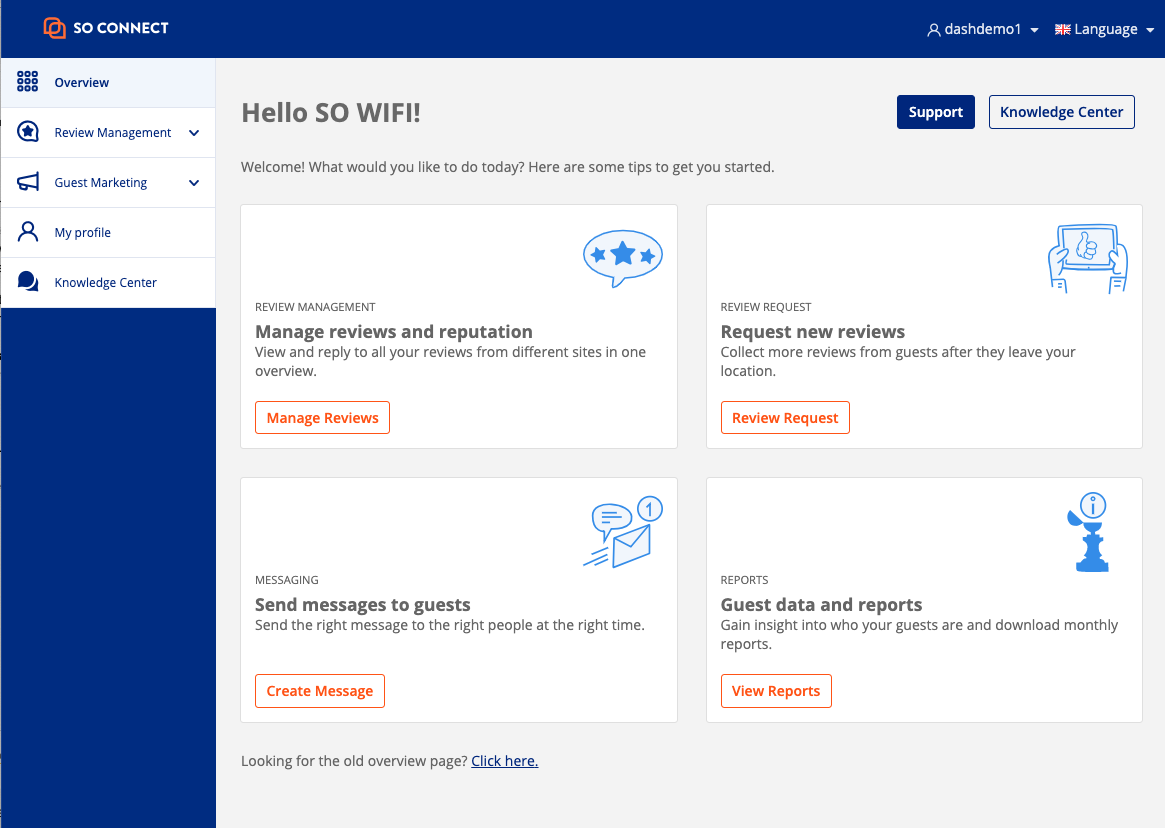Open the Knowledge Center header button
1165x828 pixels.
coord(1061,112)
